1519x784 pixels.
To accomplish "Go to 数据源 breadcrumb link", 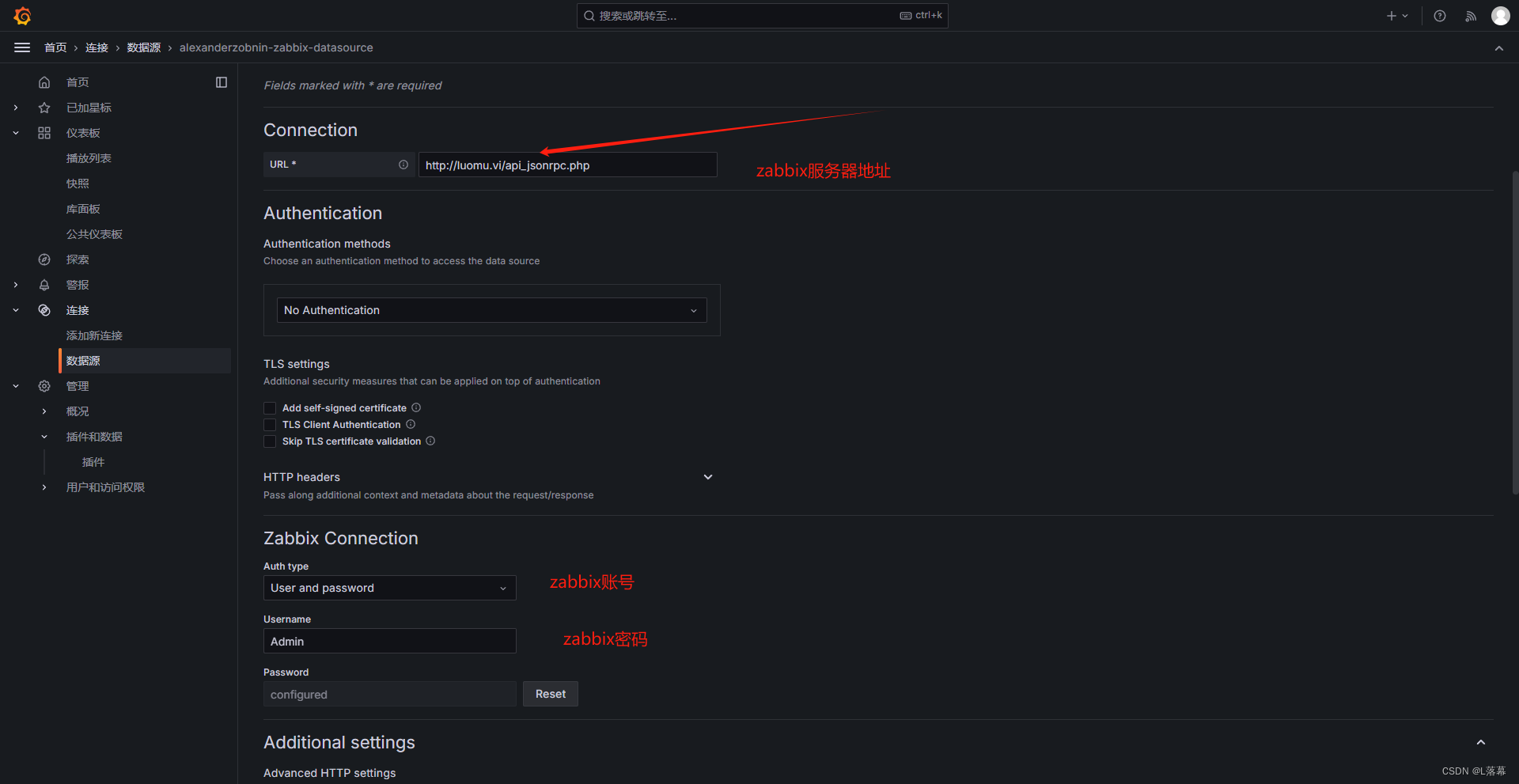I will (x=144, y=47).
